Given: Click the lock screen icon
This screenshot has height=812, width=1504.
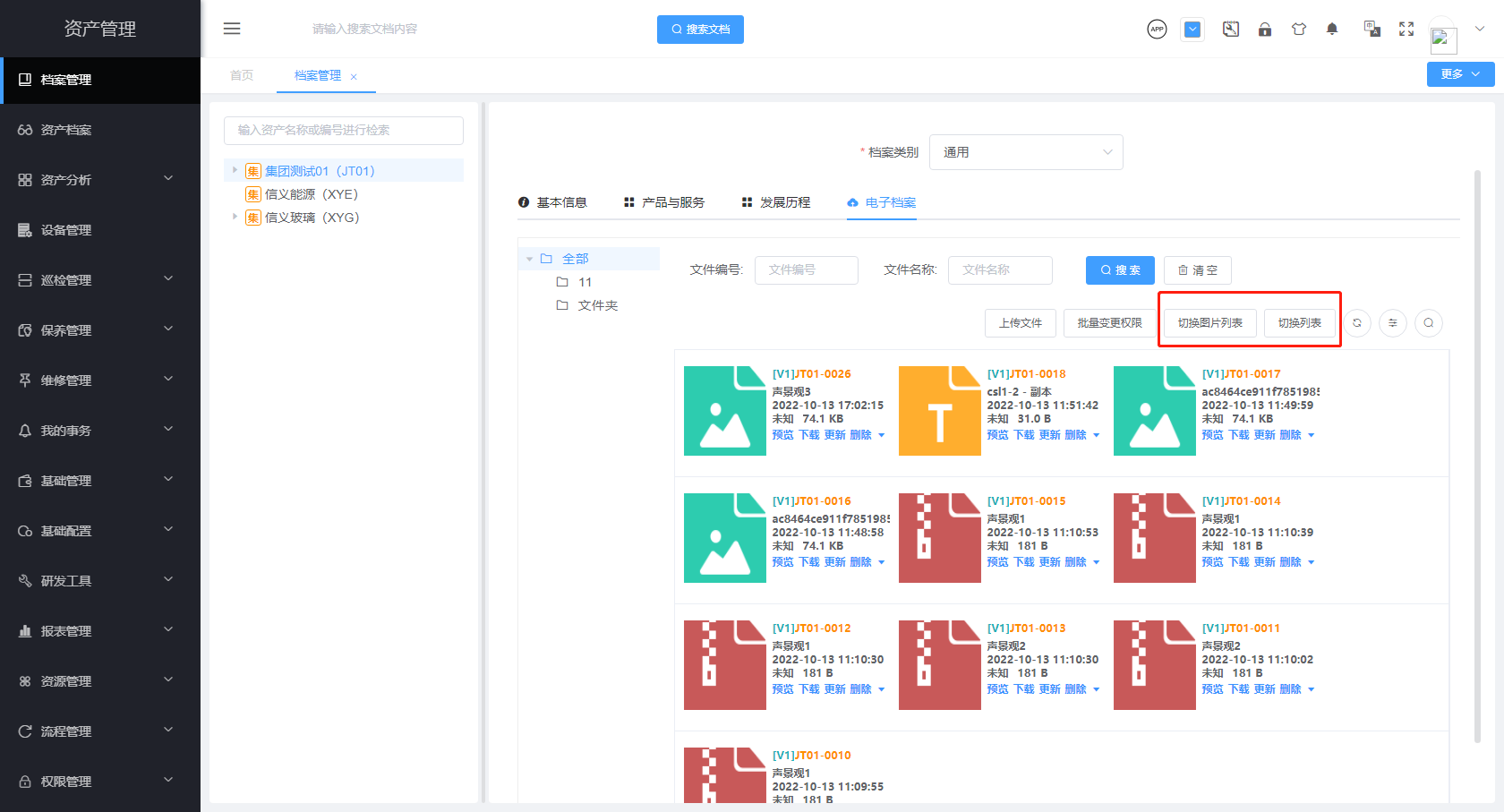Looking at the screenshot, I should point(1265,30).
